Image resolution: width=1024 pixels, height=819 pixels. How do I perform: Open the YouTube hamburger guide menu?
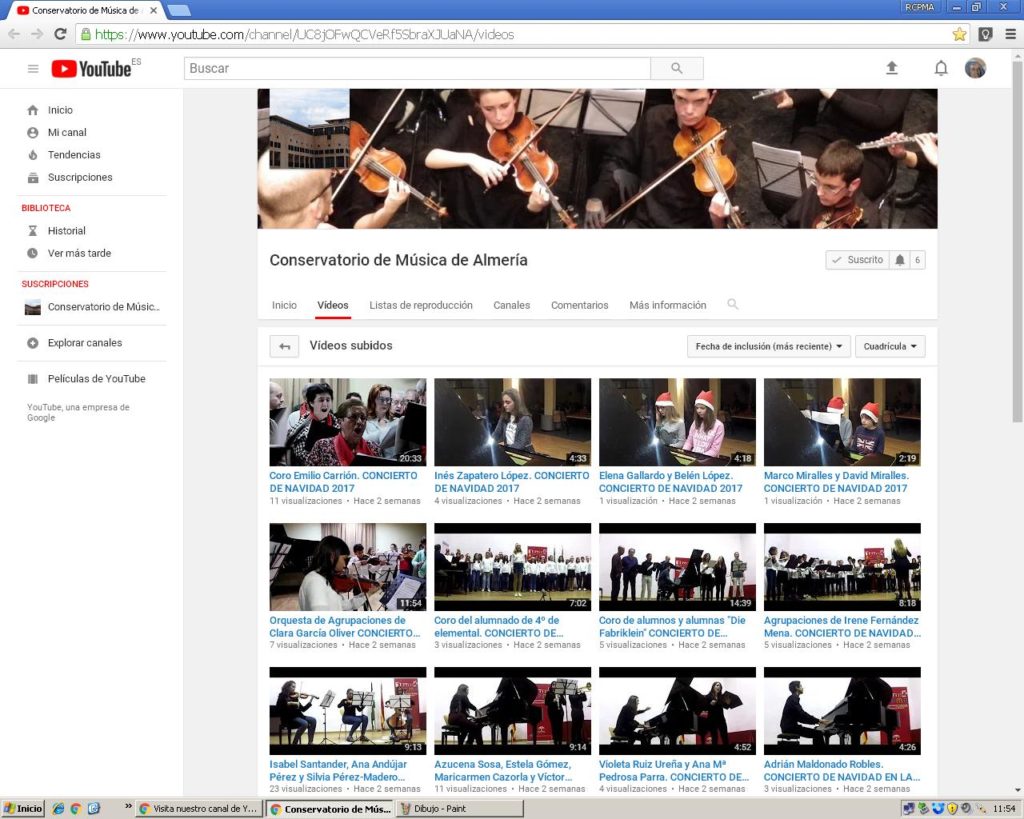[x=33, y=69]
